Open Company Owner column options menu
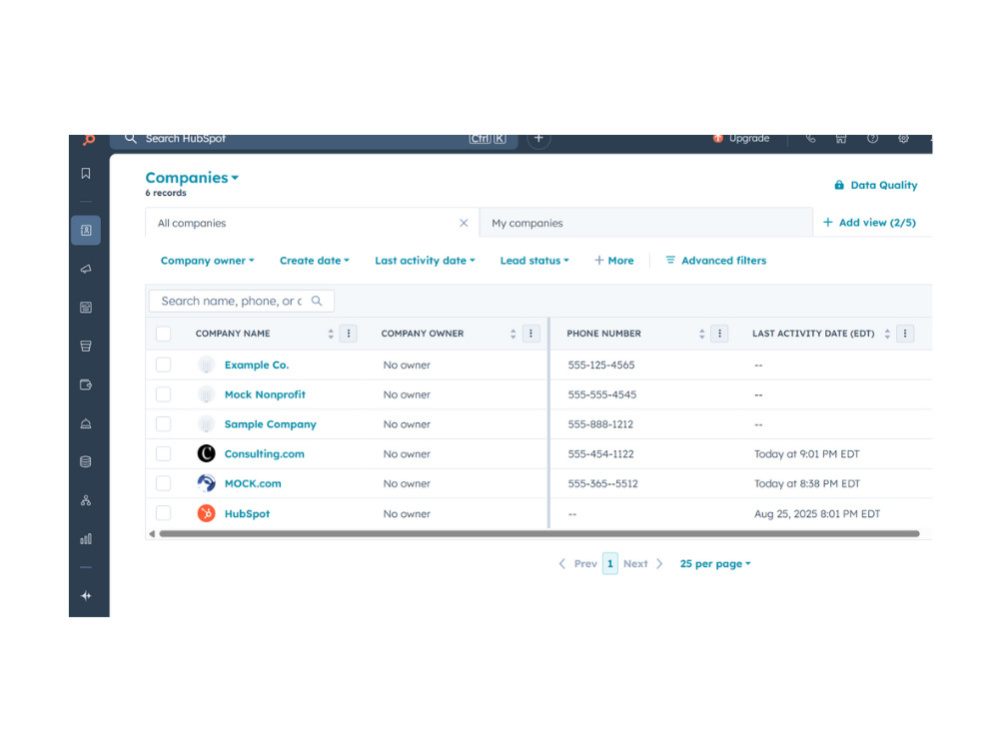 pyautogui.click(x=531, y=334)
